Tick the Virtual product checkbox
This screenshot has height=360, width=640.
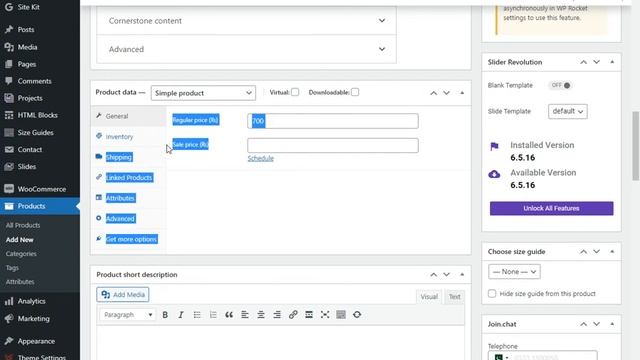pos(295,92)
